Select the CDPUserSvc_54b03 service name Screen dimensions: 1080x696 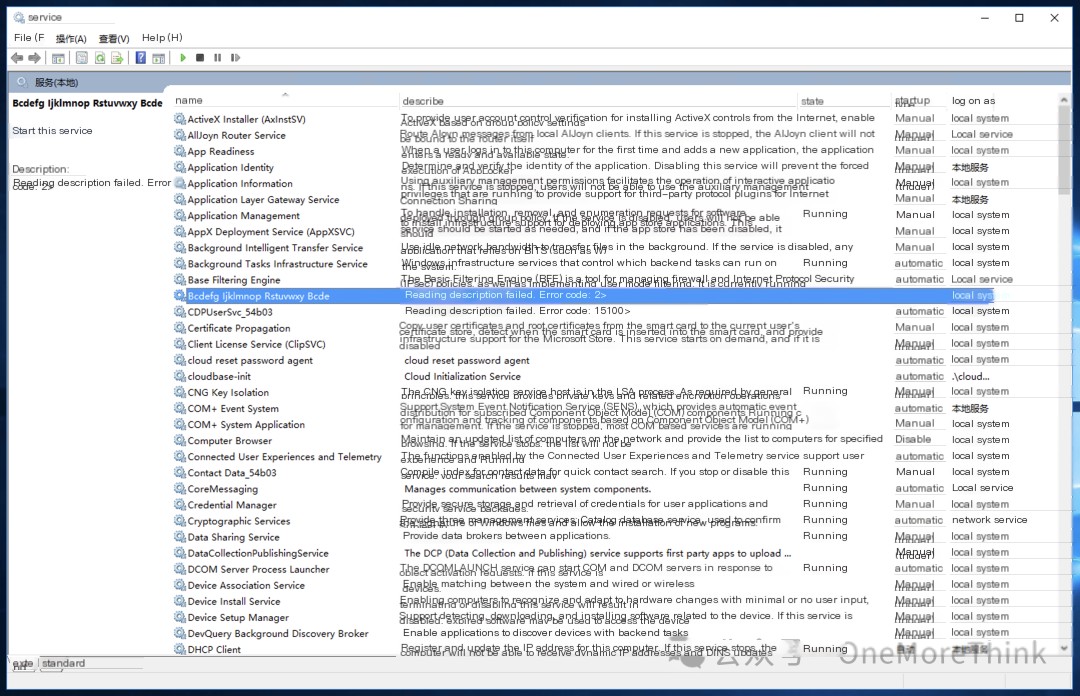230,312
